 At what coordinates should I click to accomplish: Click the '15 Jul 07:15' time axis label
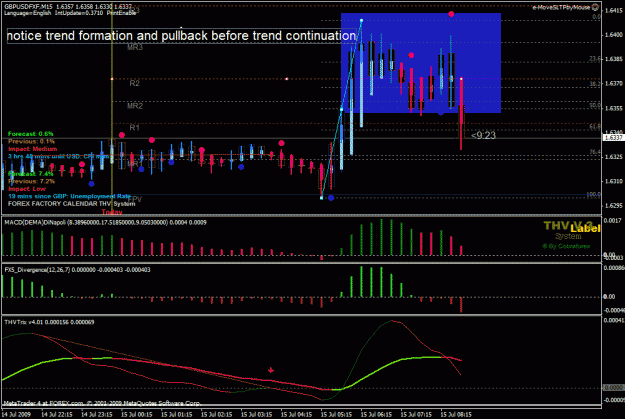416,415
